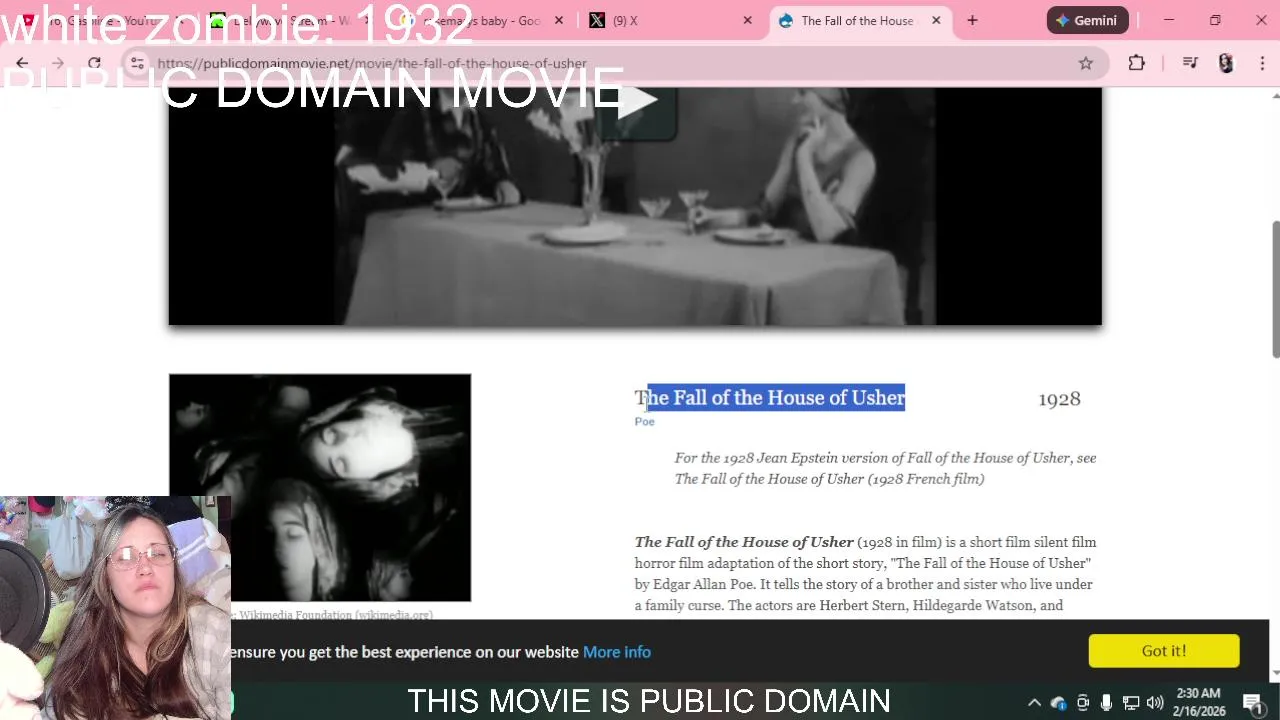This screenshot has width=1280, height=720.
Task: Open the Chrome profile avatar
Action: [x=1226, y=63]
